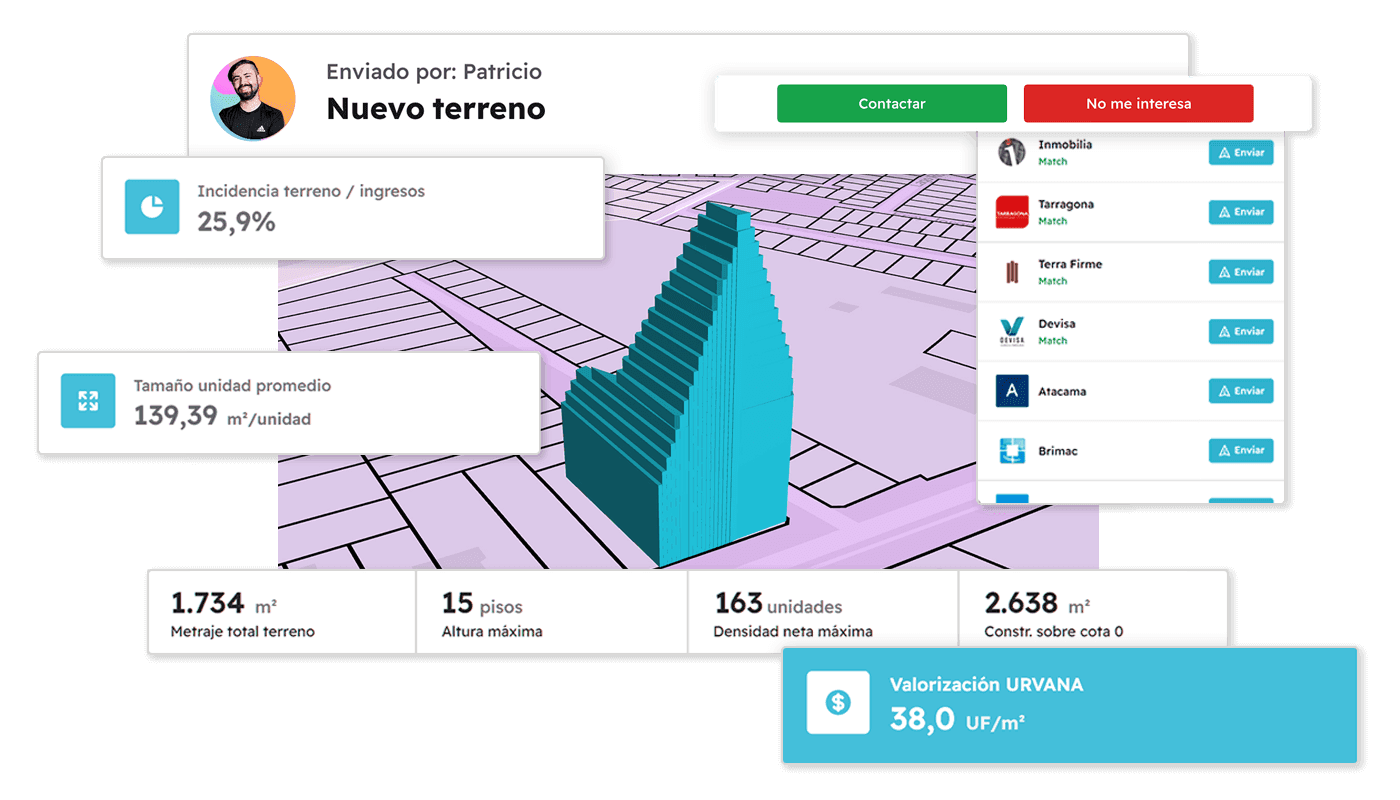Click the red Tarragona company logo
This screenshot has width=1400, height=800.
click(1012, 212)
